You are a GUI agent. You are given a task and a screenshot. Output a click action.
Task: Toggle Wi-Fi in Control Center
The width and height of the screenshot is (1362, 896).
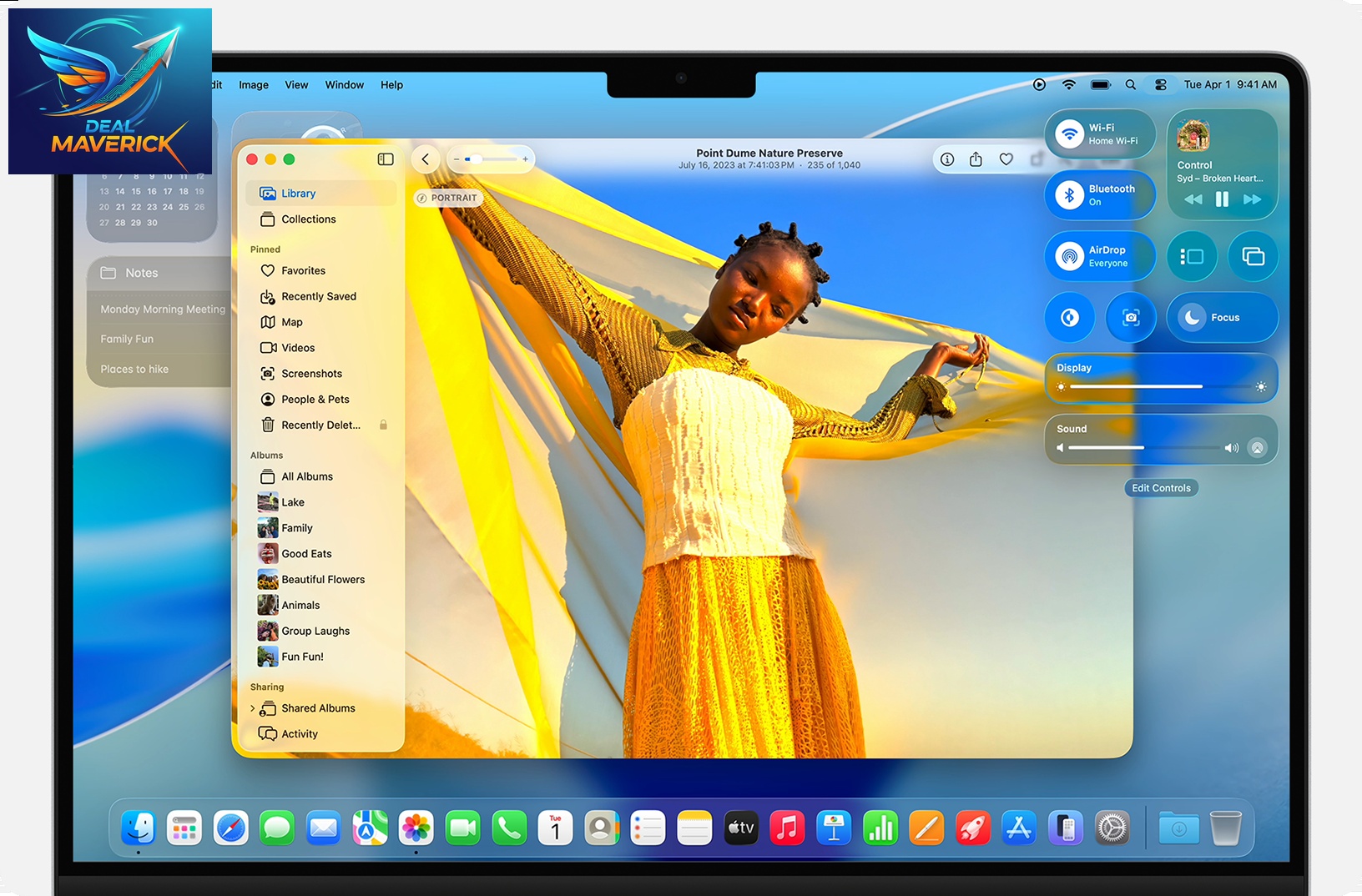click(1070, 134)
